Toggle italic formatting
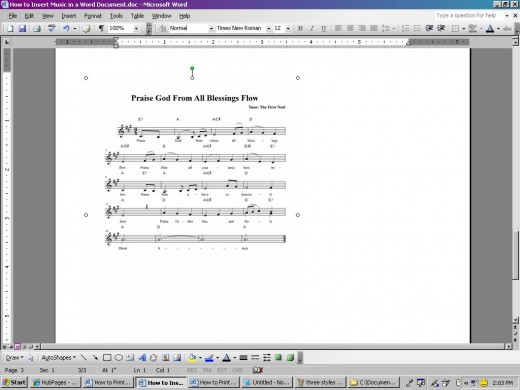Viewport: 520px width, 390px height. pos(312,28)
